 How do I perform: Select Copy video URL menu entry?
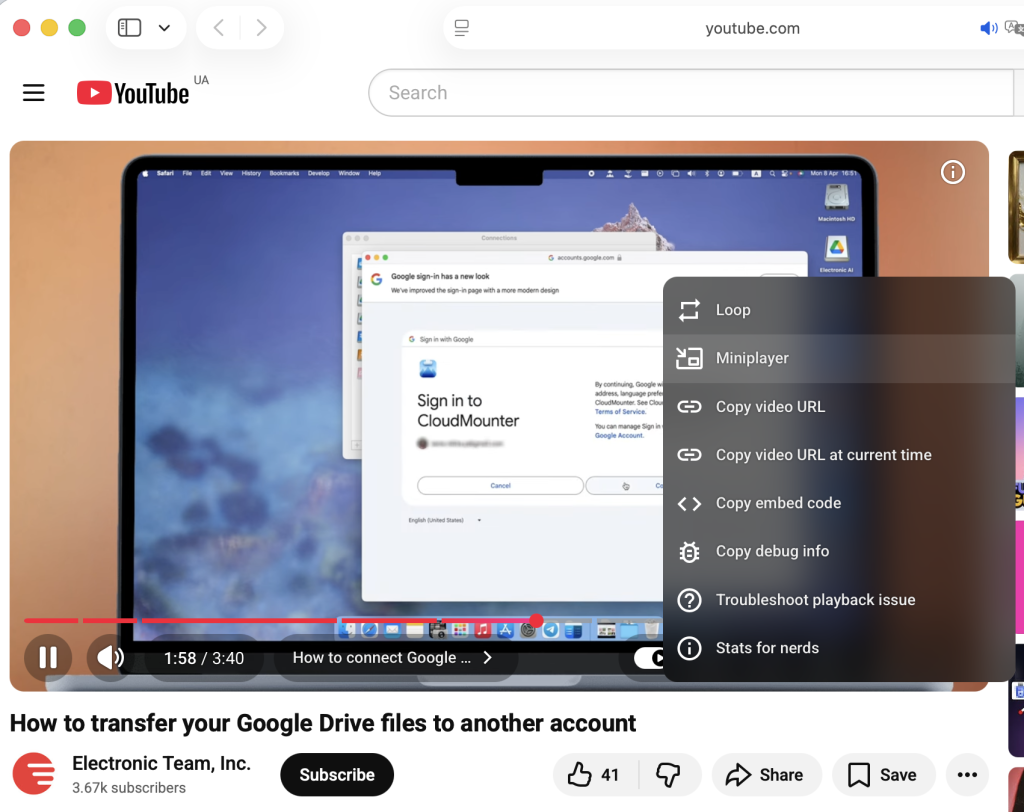click(839, 406)
